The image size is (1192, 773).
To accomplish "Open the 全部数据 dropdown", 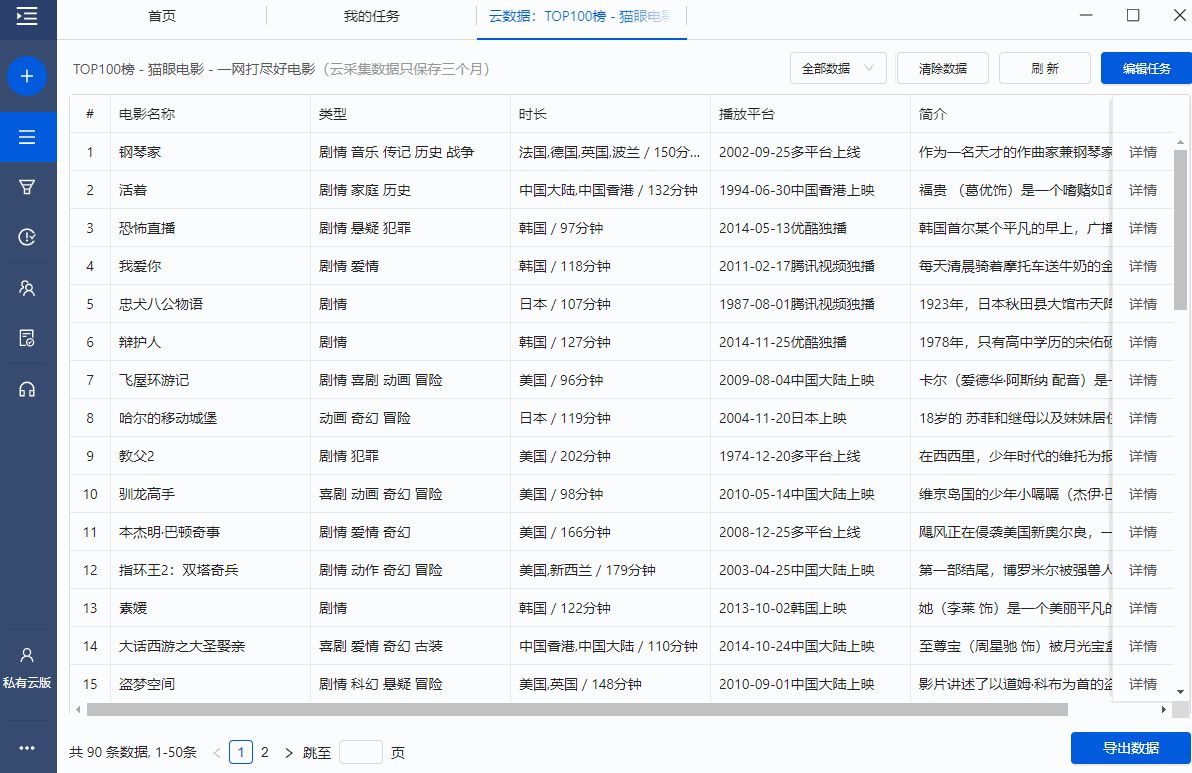I will point(838,68).
